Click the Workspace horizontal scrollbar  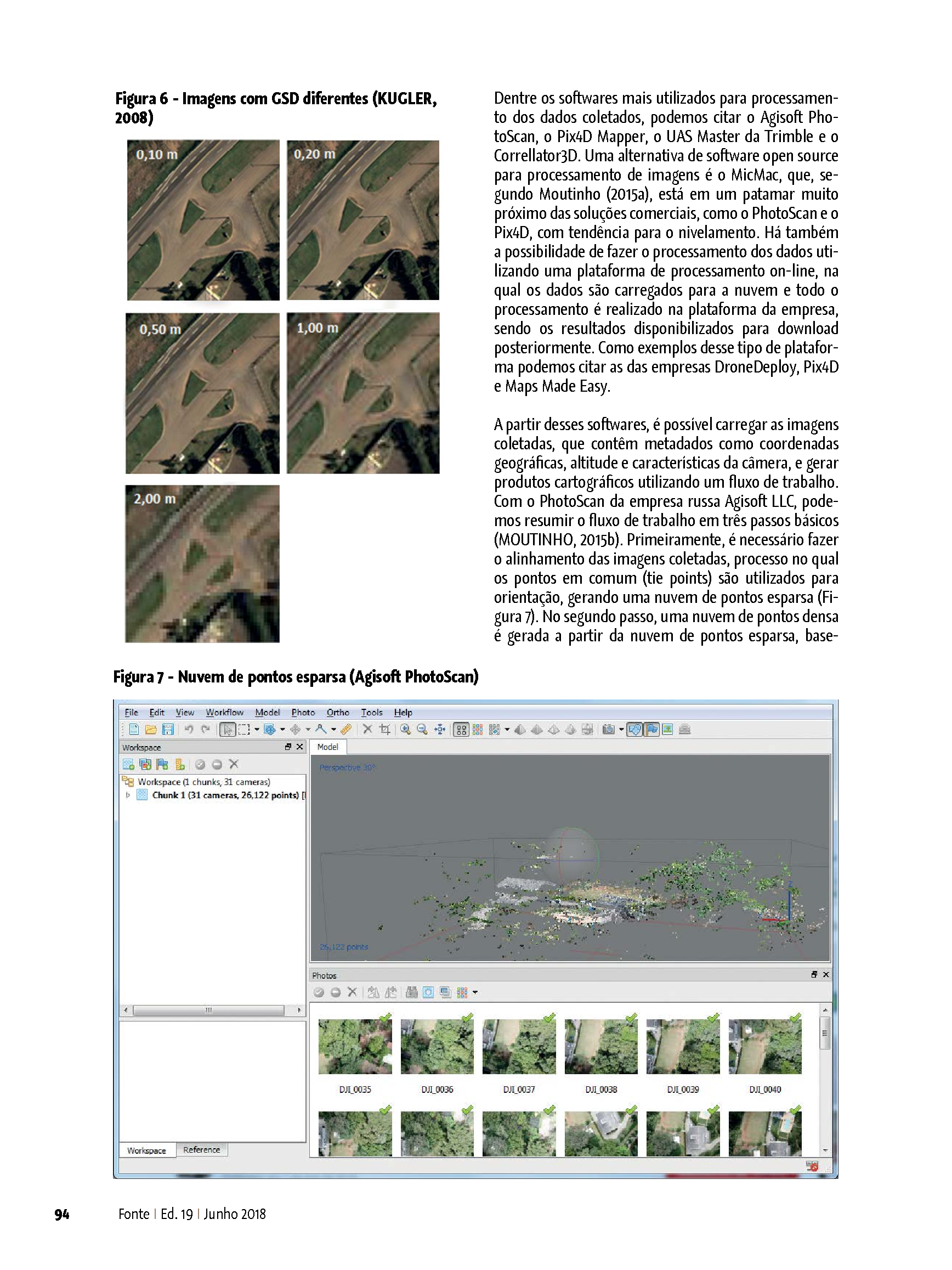(x=208, y=1010)
